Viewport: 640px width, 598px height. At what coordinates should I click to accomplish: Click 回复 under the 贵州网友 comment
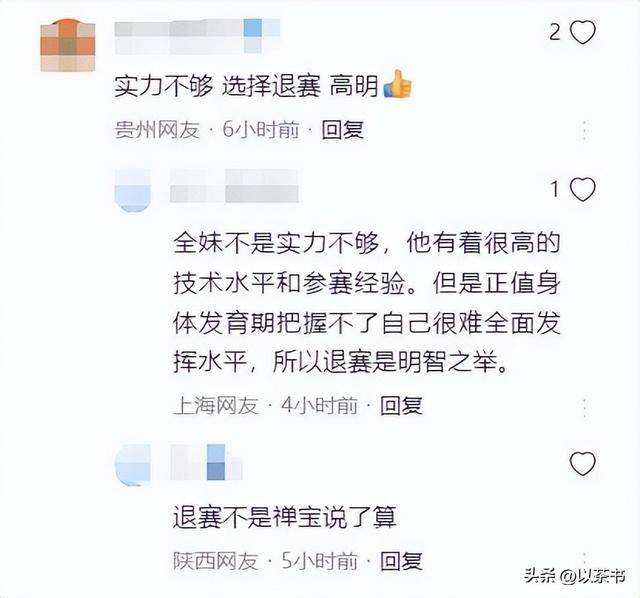tap(342, 130)
